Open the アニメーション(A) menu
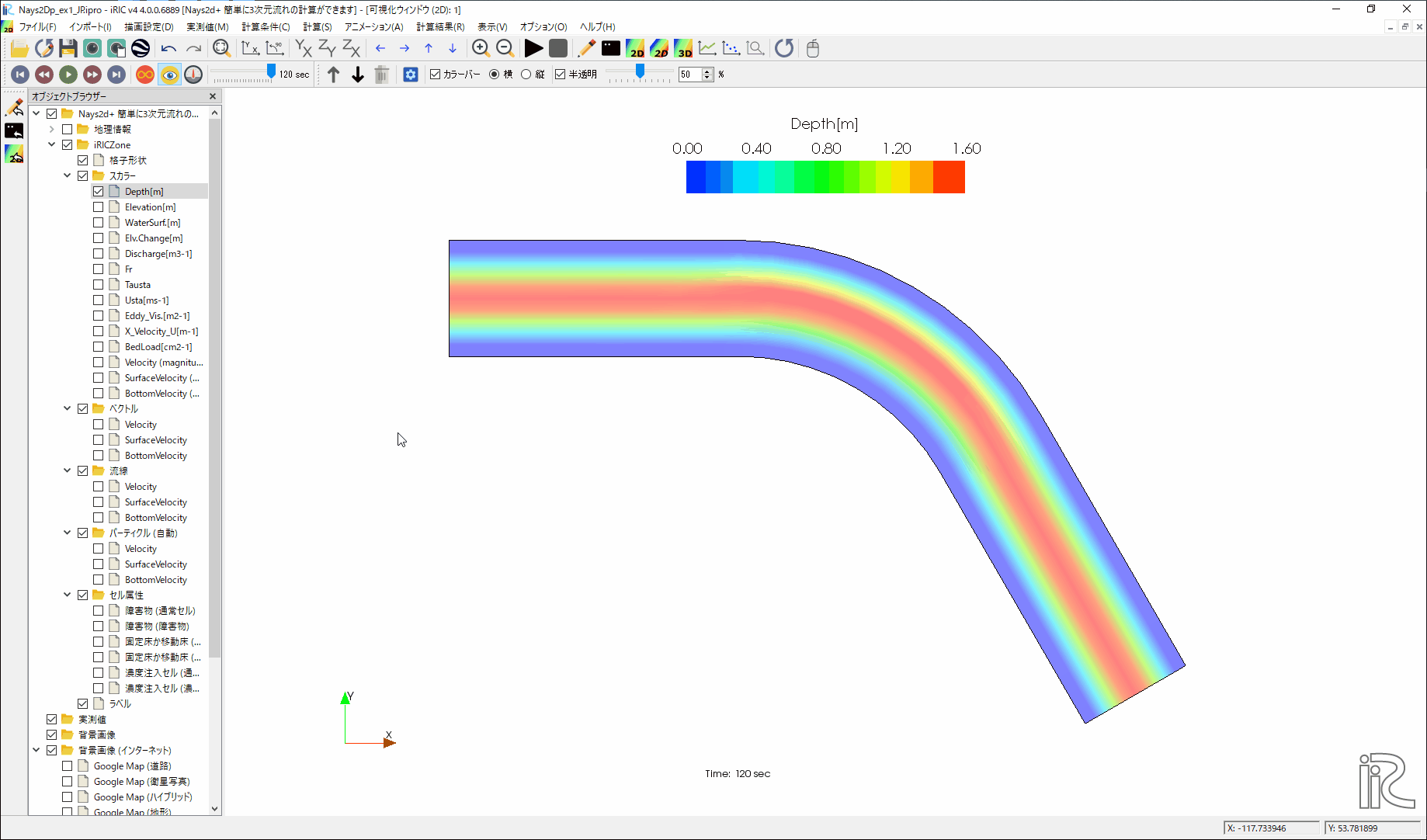This screenshot has height=840, width=1427. point(373,26)
